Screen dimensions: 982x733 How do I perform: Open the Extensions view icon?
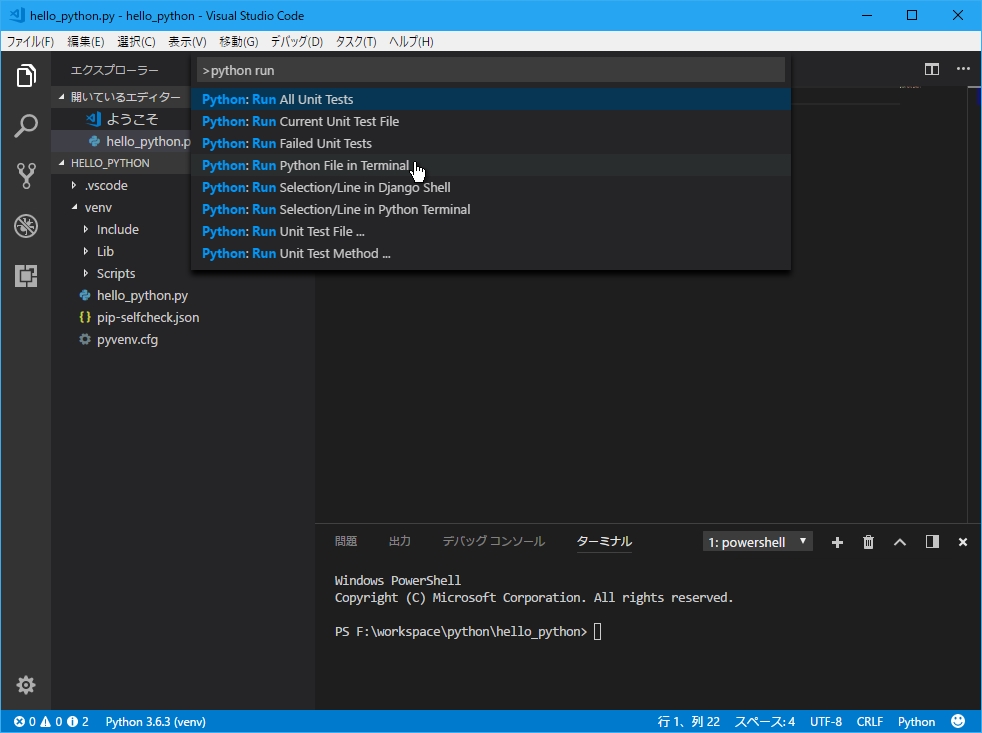pyautogui.click(x=26, y=276)
